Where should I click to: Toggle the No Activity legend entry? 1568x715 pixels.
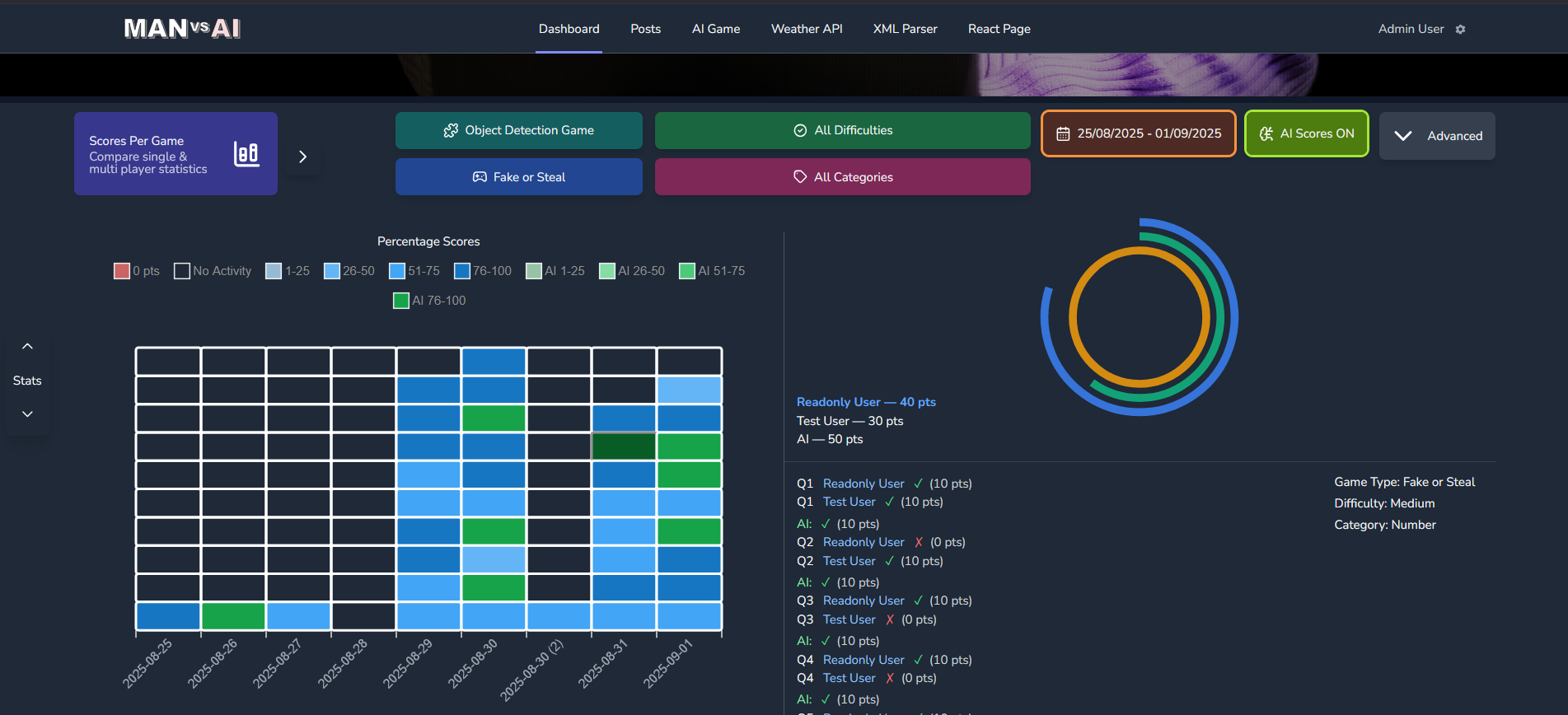coord(213,271)
